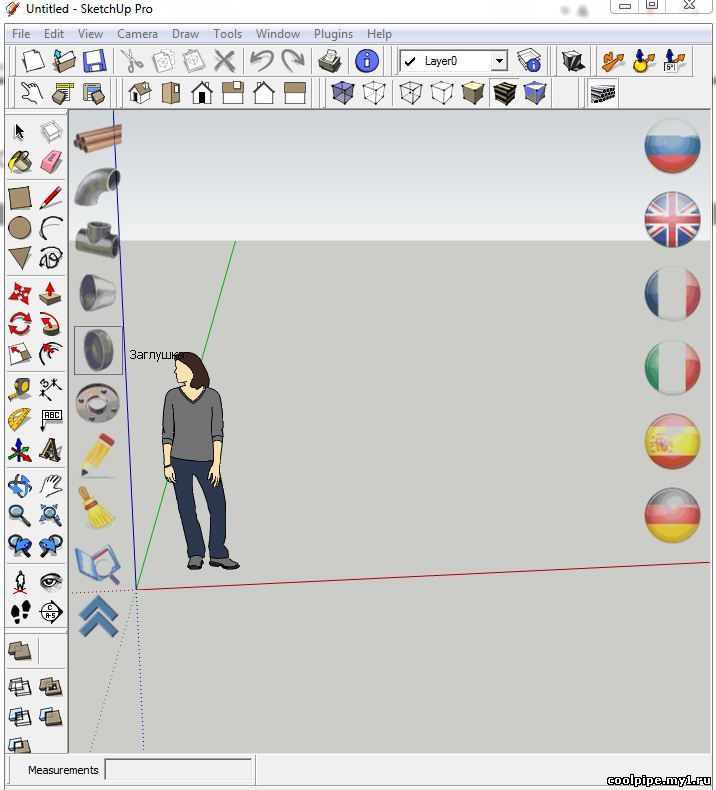Select the Freehand tool
Image resolution: width=716 pixels, height=790 pixels.
[51, 258]
